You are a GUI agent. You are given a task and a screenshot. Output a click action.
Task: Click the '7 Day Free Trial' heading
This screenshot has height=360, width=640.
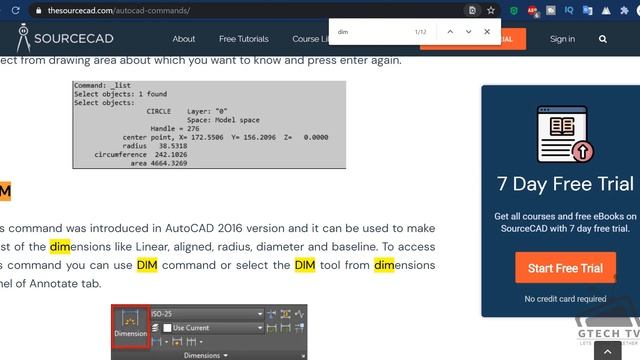(x=565, y=184)
